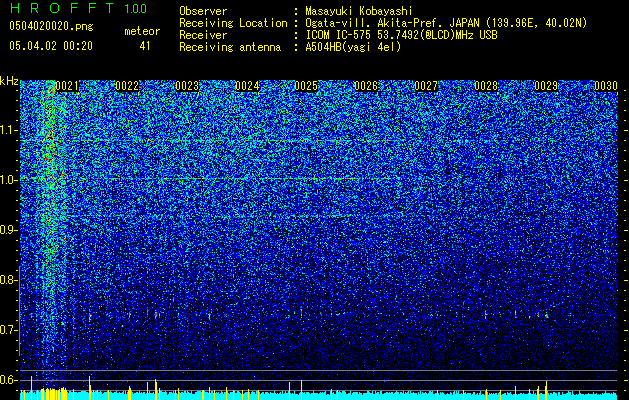Select the filename 0504020020.png

[51, 26]
